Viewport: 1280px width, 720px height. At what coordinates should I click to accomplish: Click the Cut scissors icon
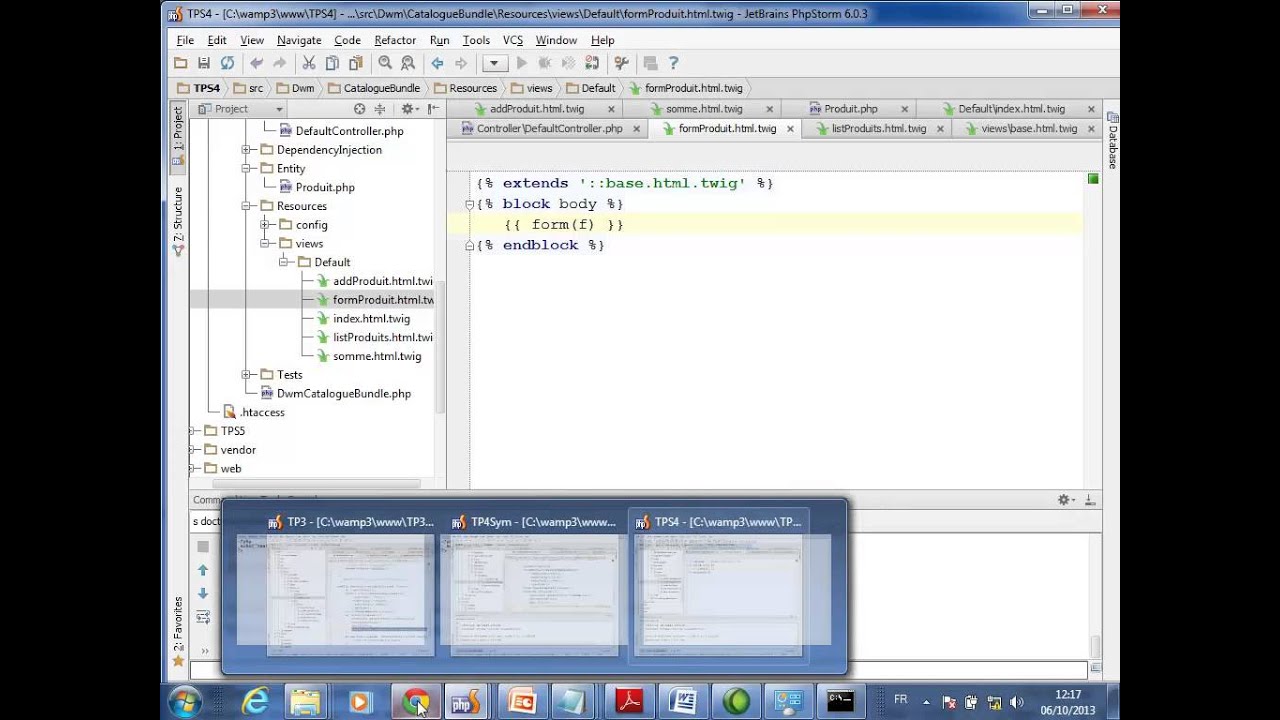[x=309, y=63]
